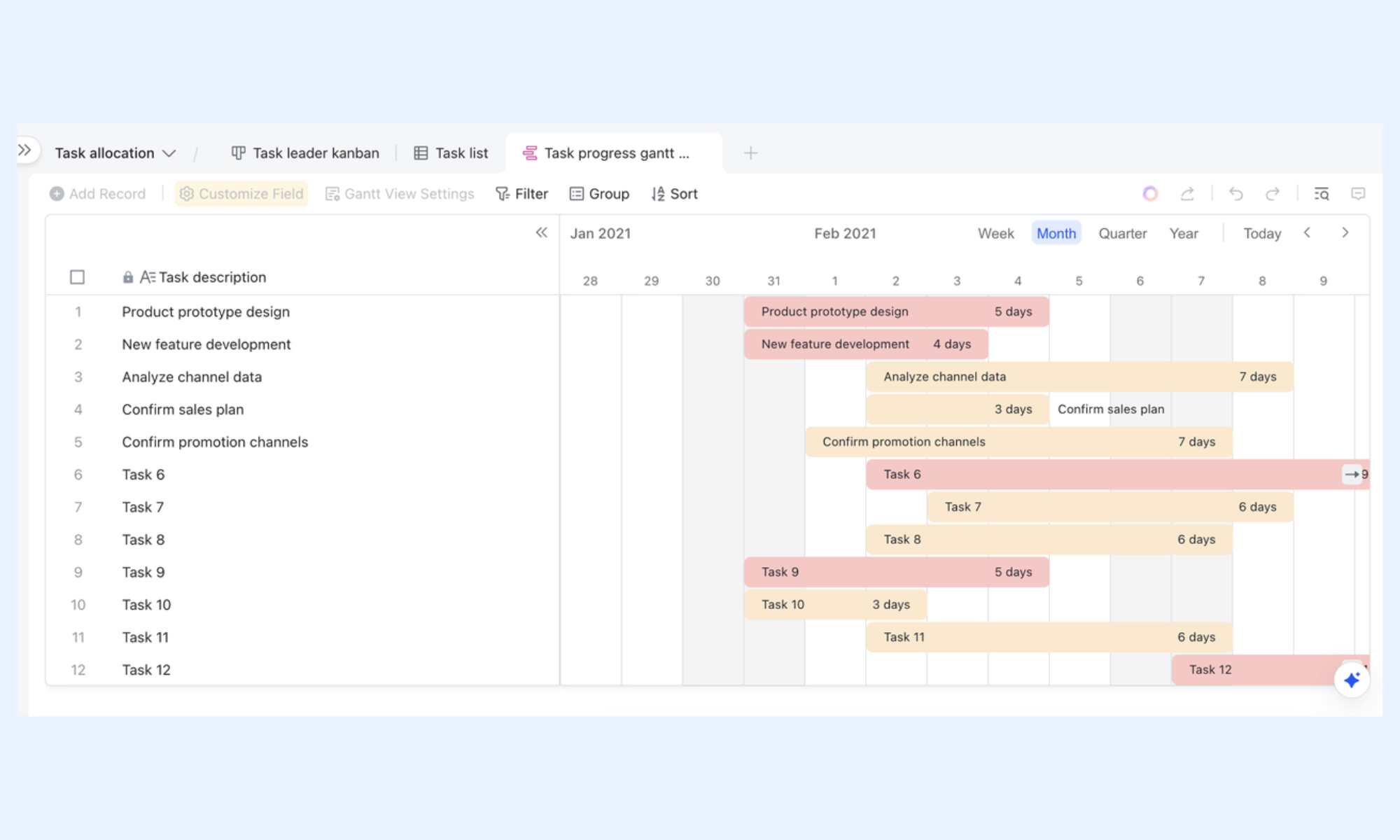Viewport: 1400px width, 840px height.
Task: Click the undo arrow icon
Action: [1236, 194]
